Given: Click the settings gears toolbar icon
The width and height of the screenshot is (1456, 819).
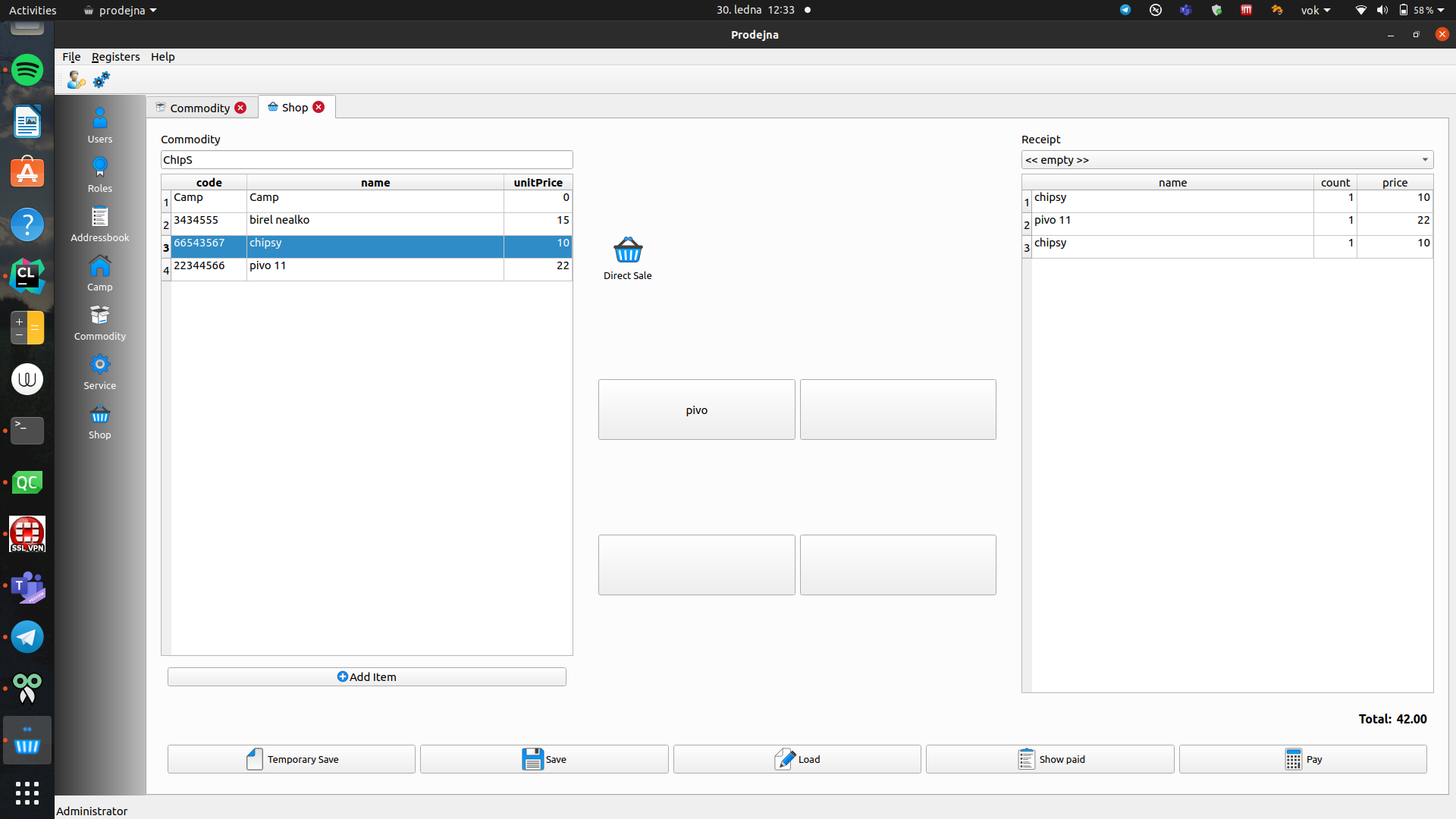Looking at the screenshot, I should tap(102, 80).
